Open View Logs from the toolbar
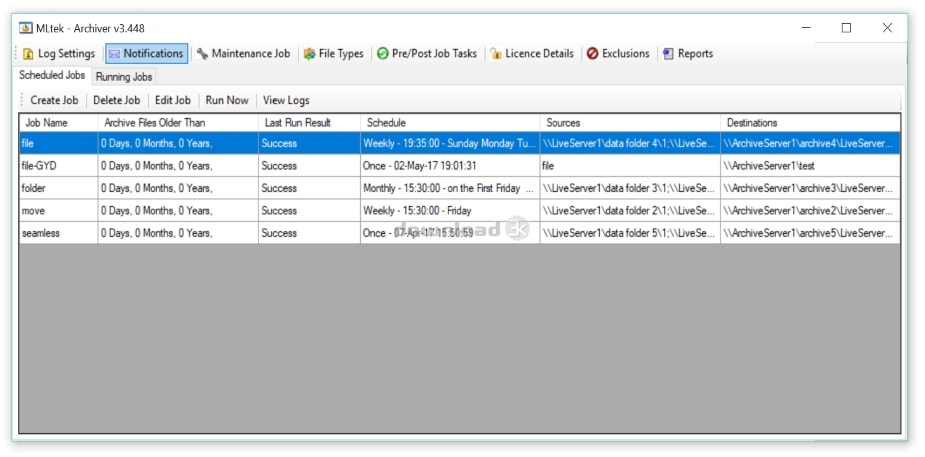The width and height of the screenshot is (925, 457). tap(285, 100)
